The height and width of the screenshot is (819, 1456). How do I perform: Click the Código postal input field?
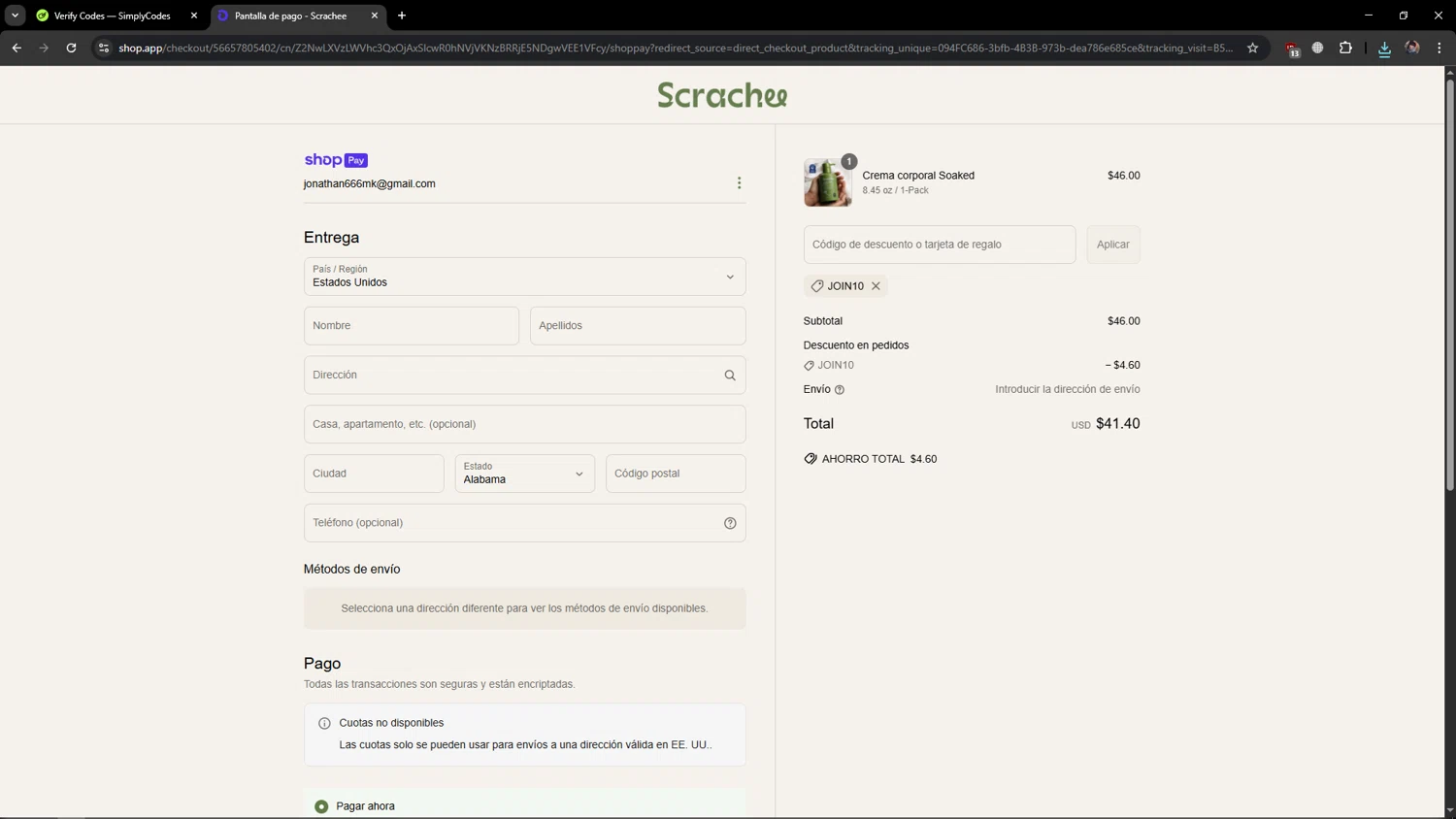pyautogui.click(x=676, y=474)
